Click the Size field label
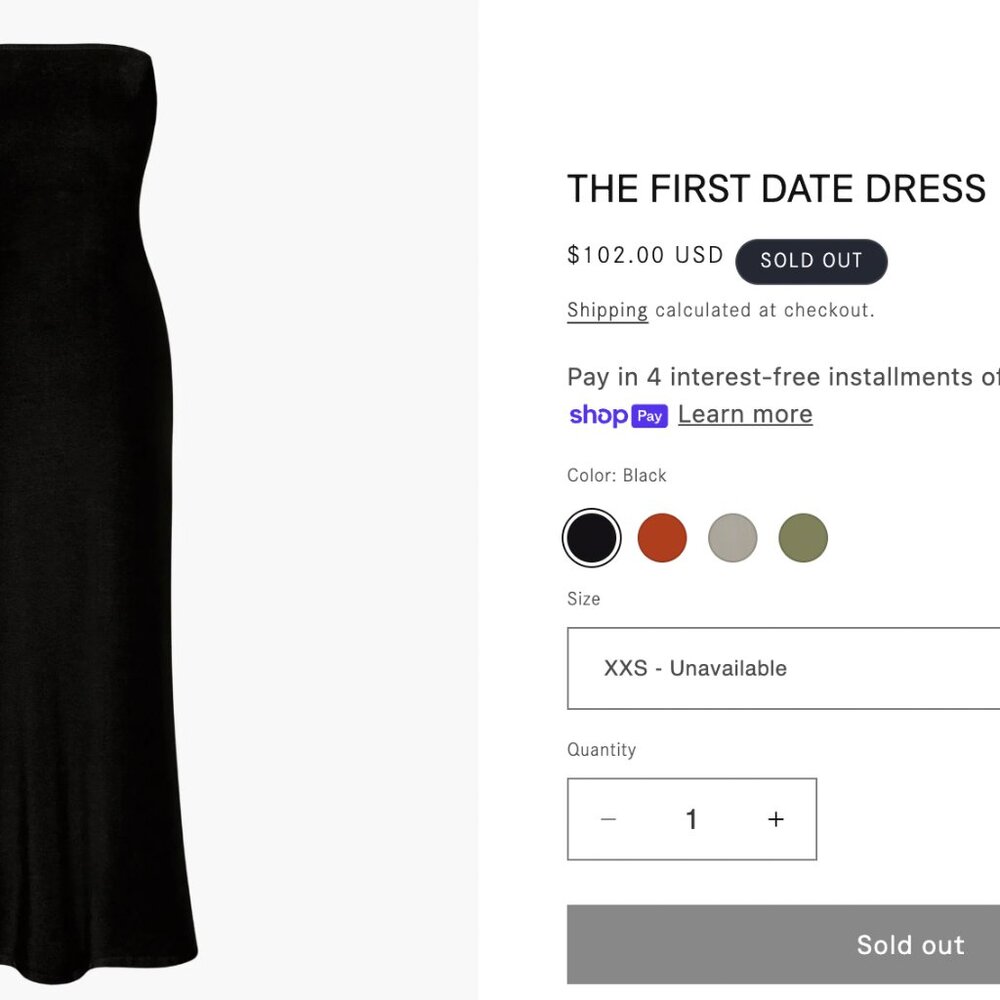Viewport: 1000px width, 1000px height. 583,598
